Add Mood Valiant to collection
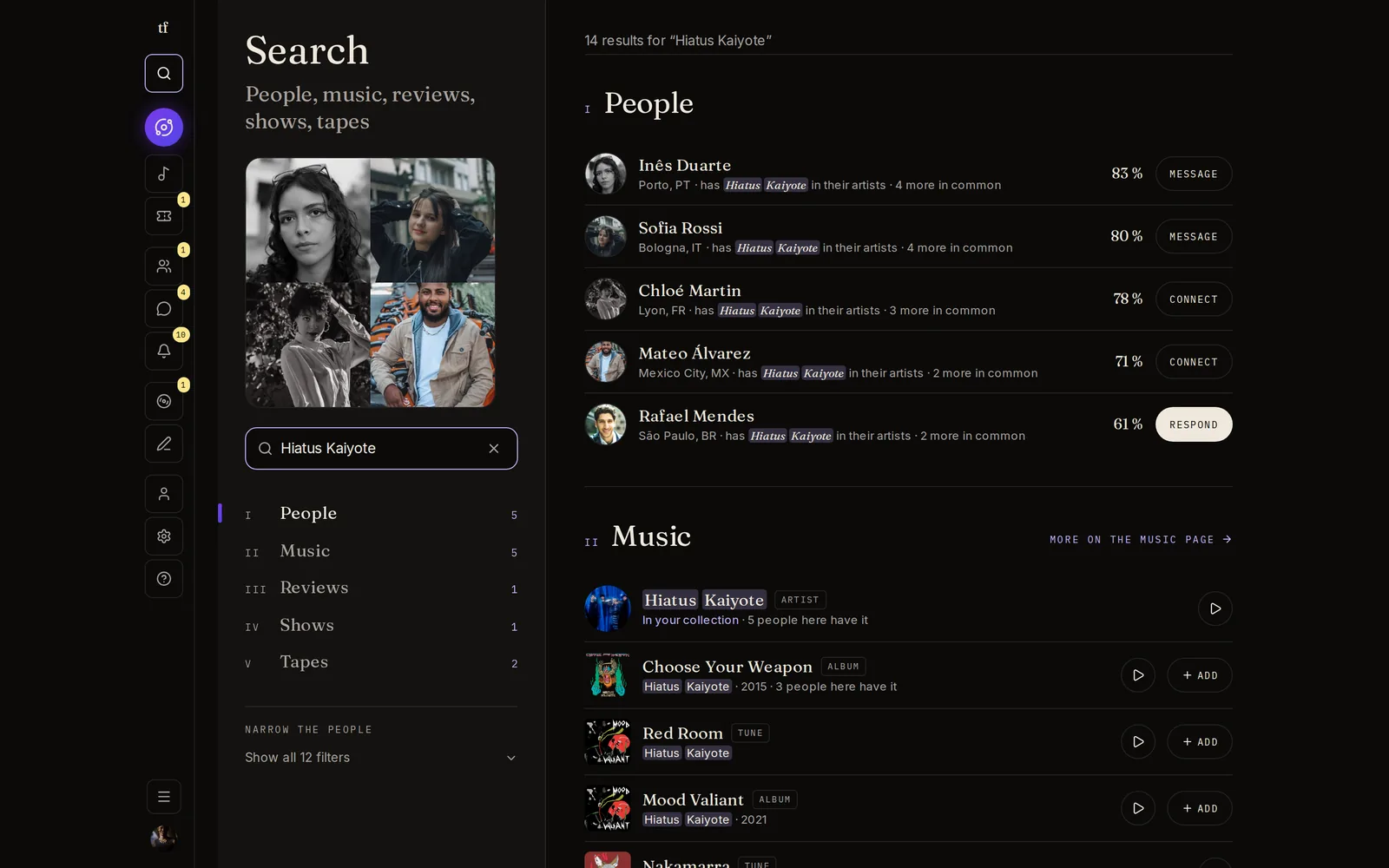The image size is (1389, 868). click(1200, 808)
